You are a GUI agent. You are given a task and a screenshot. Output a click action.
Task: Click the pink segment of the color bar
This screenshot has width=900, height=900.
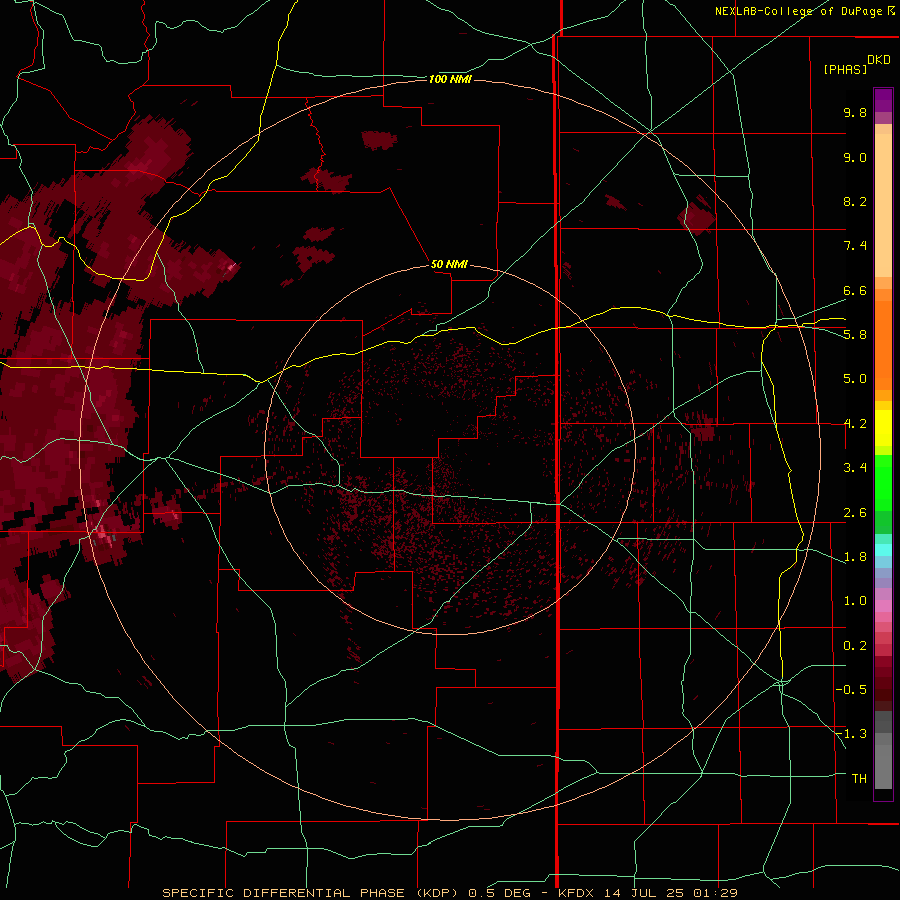click(x=883, y=606)
